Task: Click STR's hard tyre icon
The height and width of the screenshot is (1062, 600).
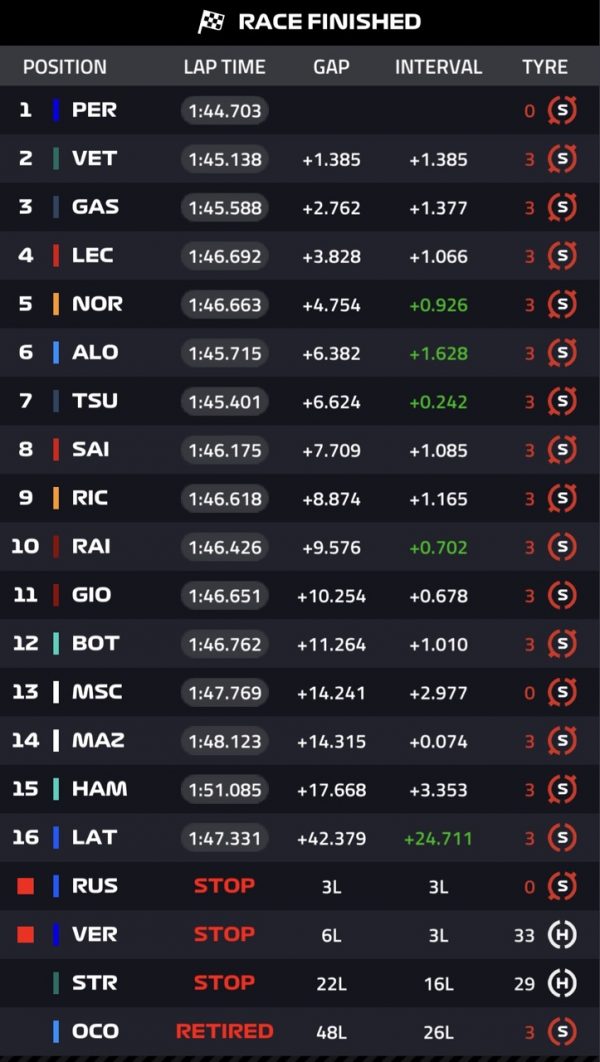Action: point(562,983)
